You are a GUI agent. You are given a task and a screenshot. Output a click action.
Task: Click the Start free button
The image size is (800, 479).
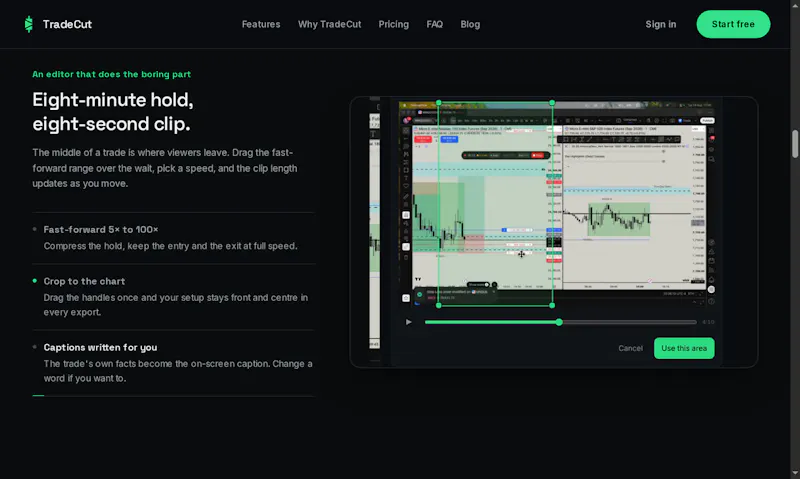click(733, 24)
